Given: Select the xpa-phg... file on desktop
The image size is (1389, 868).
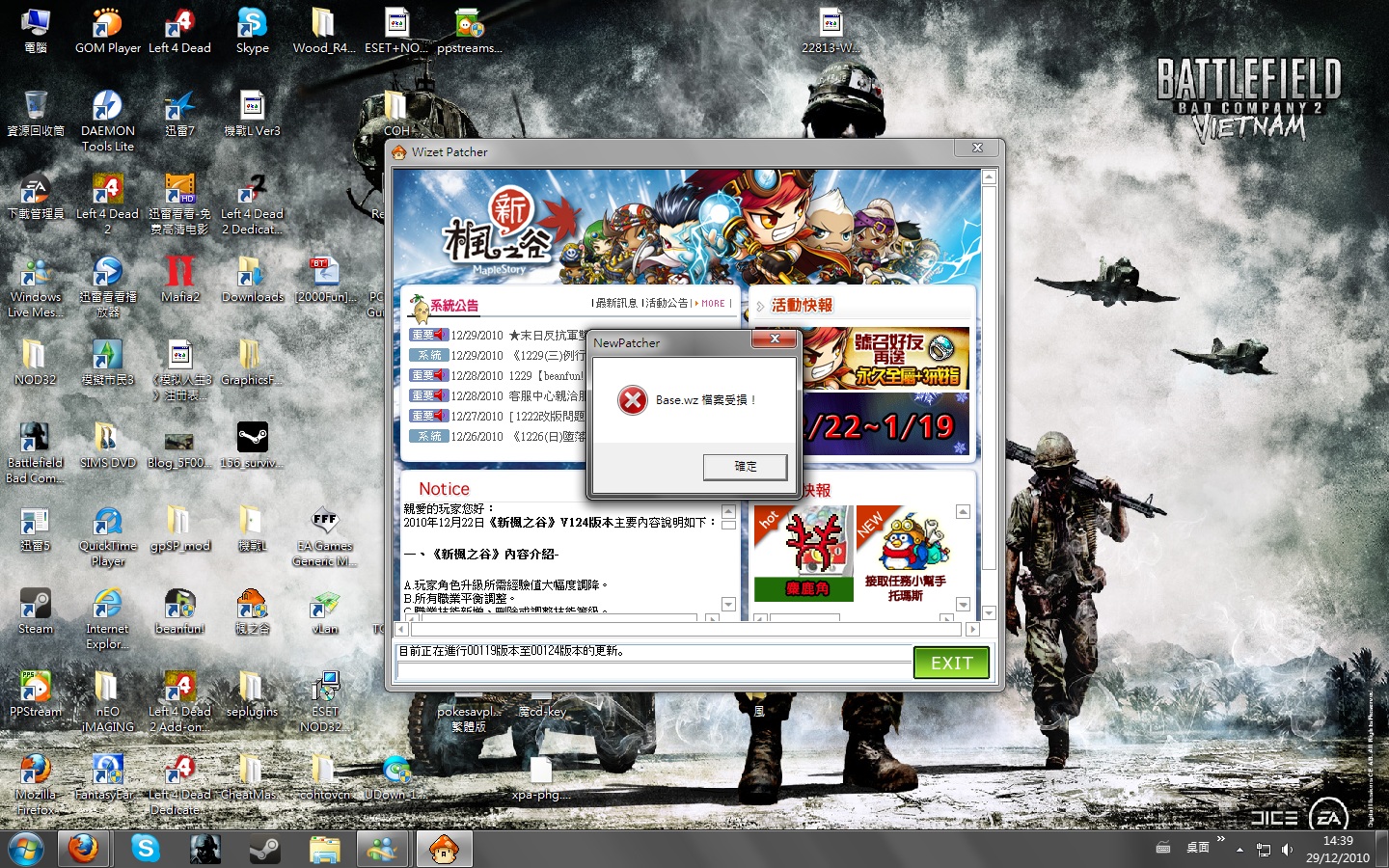Looking at the screenshot, I should [541, 778].
